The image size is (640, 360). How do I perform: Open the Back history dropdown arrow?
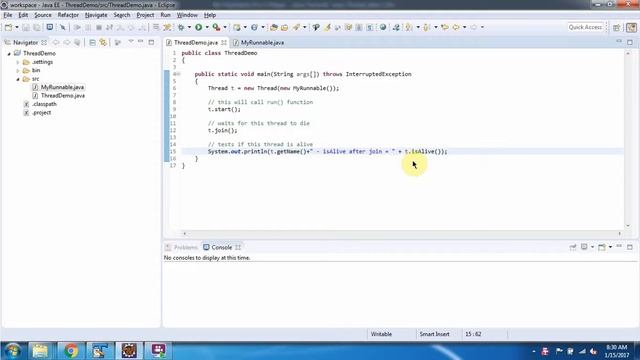pos(464,27)
